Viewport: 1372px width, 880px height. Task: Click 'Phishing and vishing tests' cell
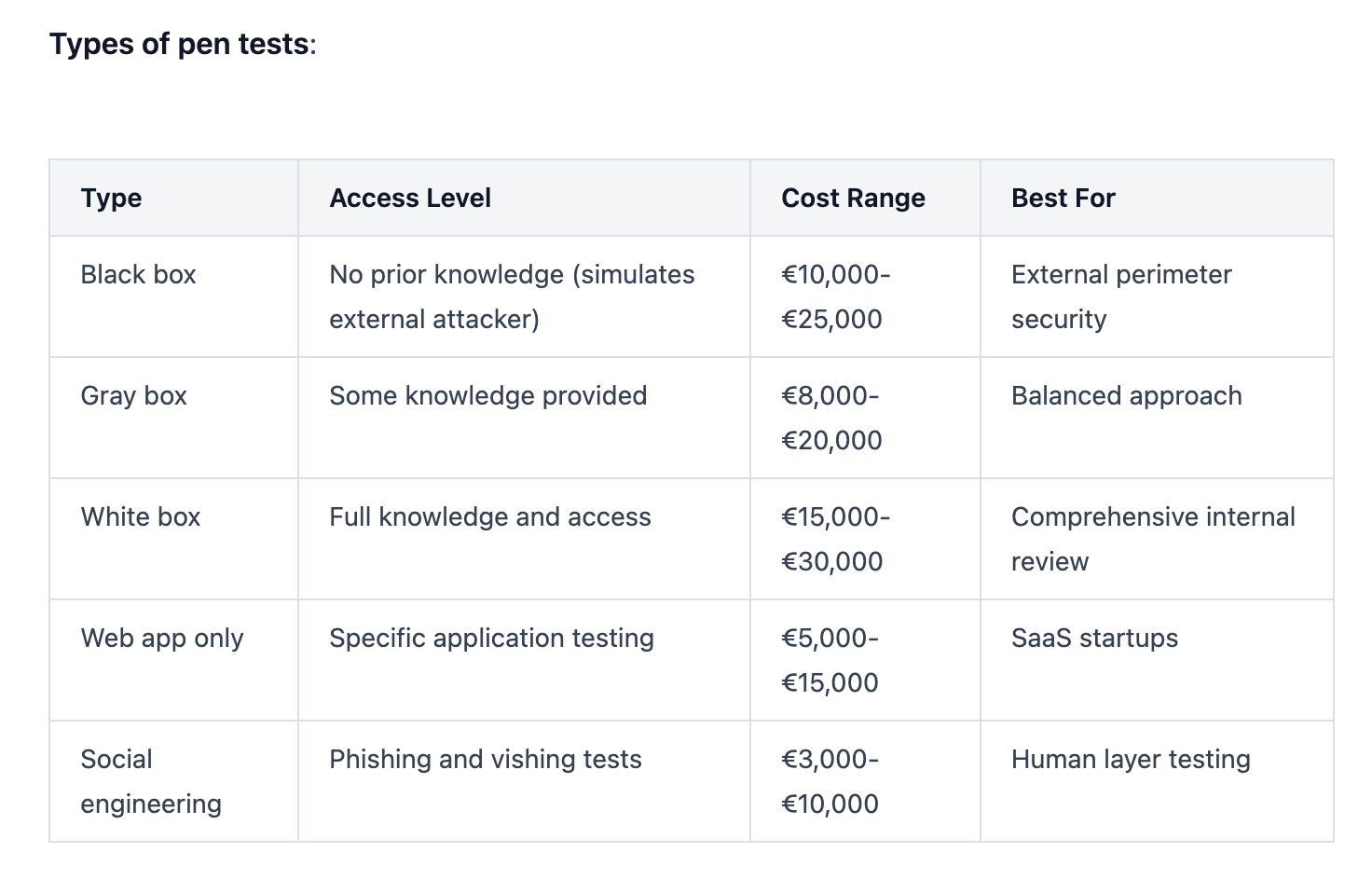click(485, 760)
